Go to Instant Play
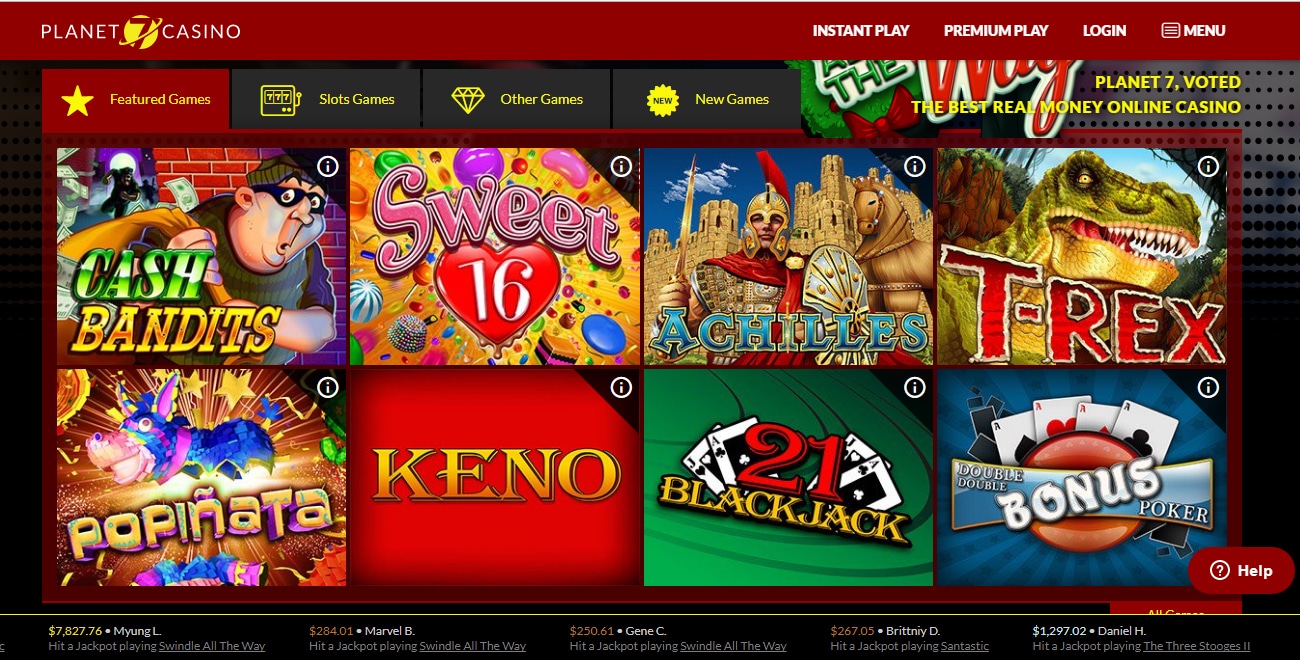The width and height of the screenshot is (1300, 660). click(x=861, y=31)
